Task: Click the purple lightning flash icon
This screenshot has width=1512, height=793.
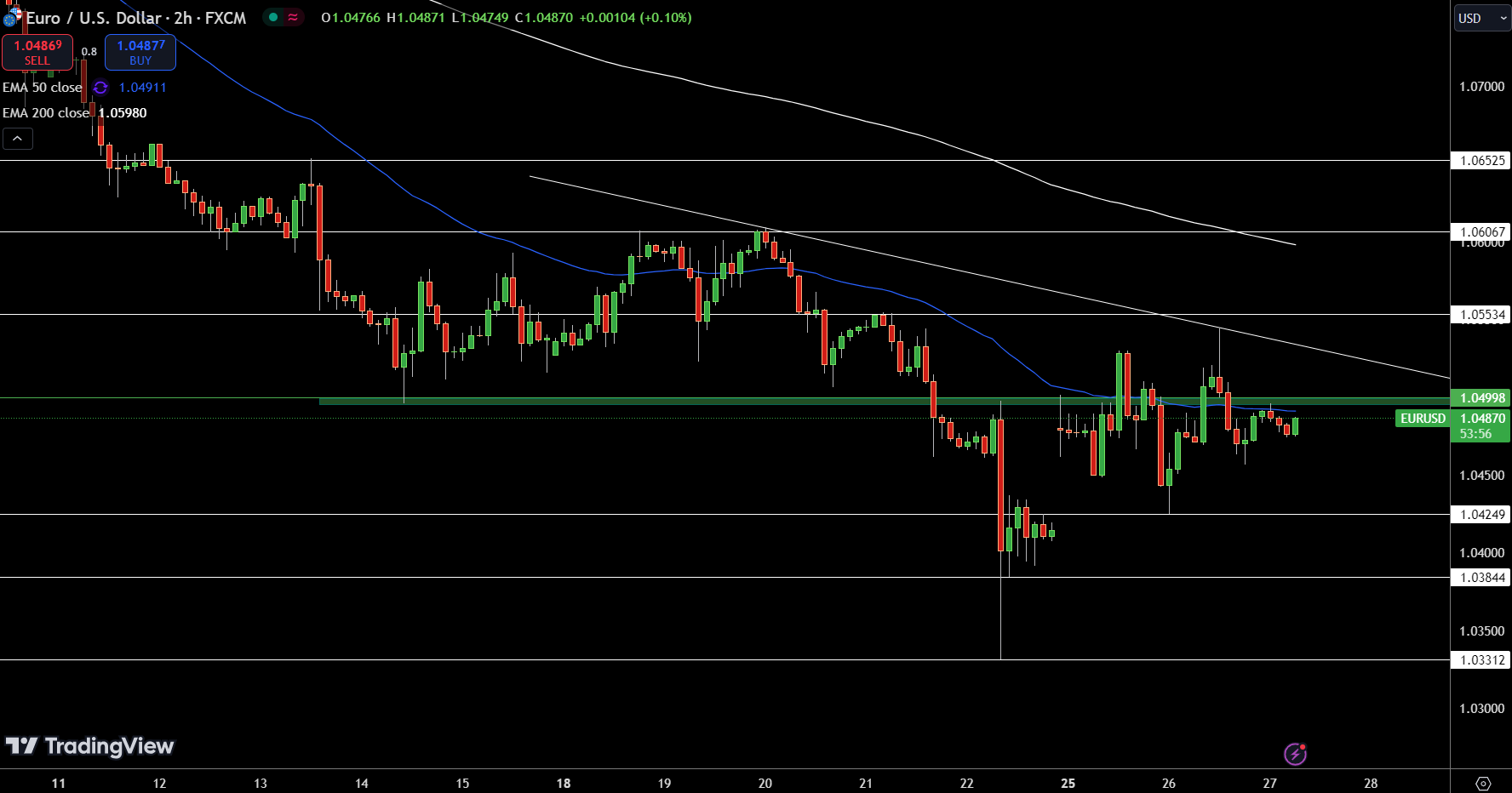Action: coord(1295,754)
